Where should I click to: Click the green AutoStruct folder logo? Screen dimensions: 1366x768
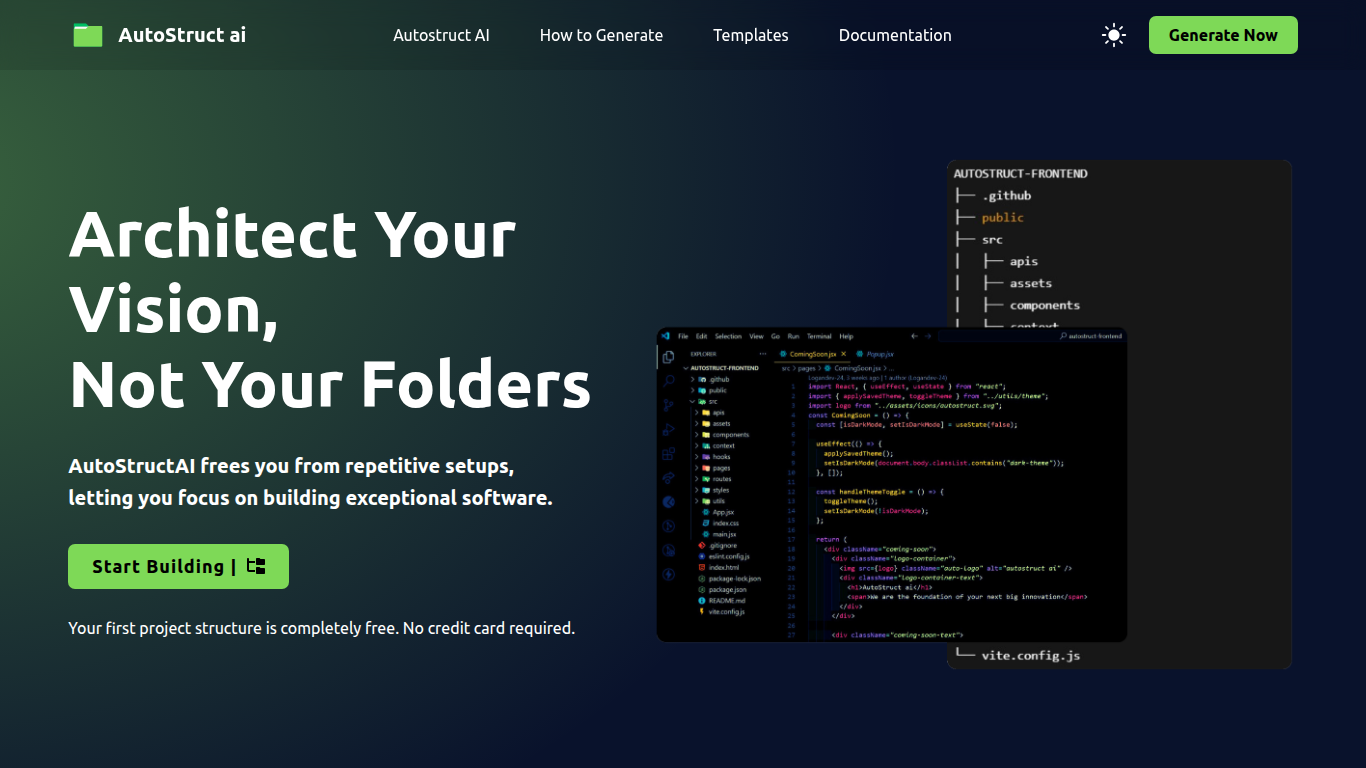(x=88, y=35)
